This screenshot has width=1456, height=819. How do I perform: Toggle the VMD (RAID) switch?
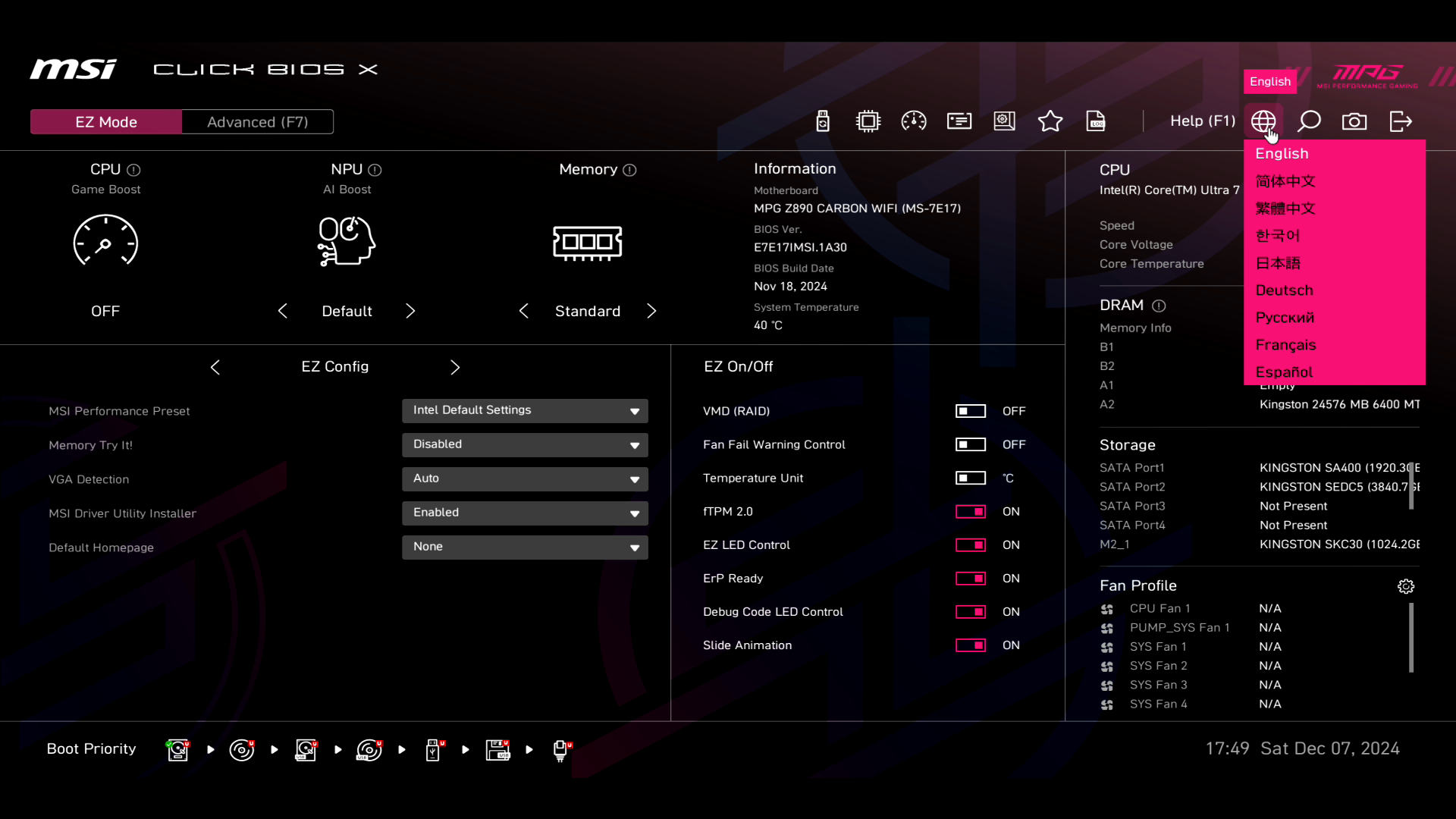(x=970, y=411)
